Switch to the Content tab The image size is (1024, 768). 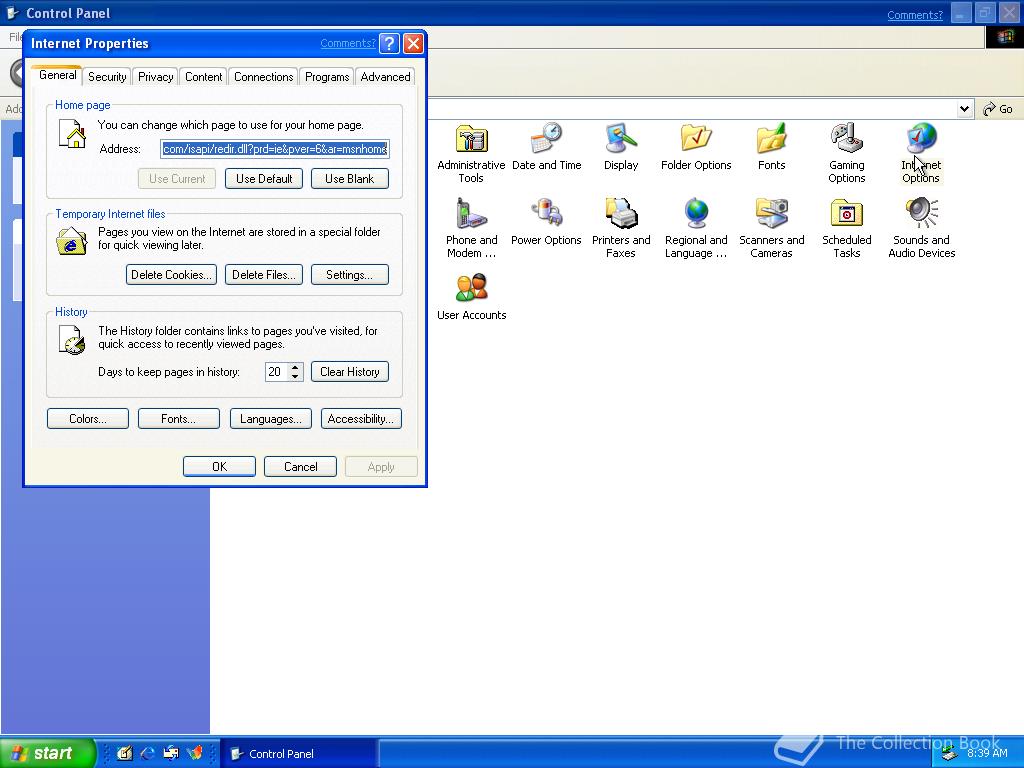pyautogui.click(x=203, y=77)
